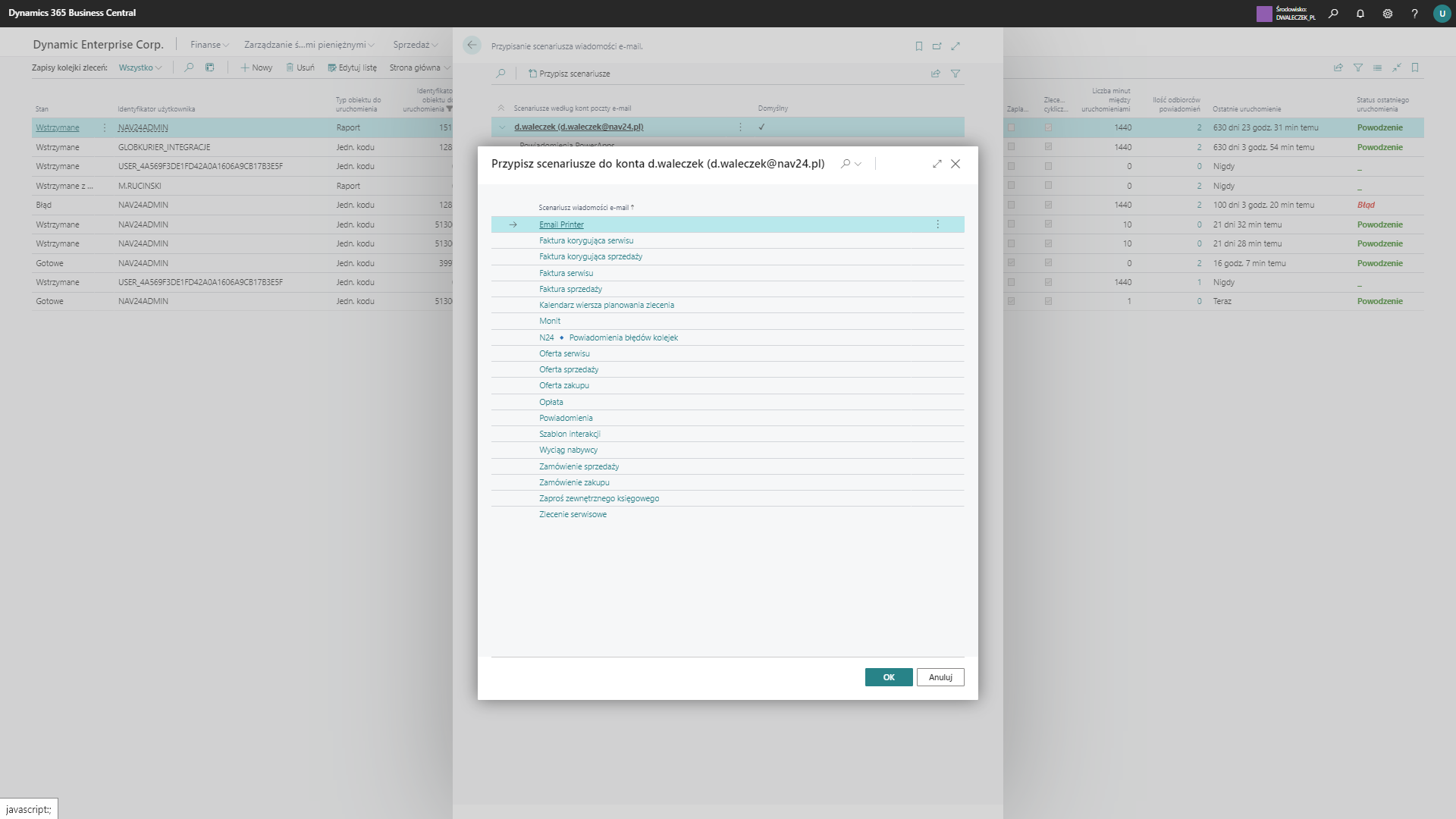Close the assign scenarios dialog

[955, 164]
